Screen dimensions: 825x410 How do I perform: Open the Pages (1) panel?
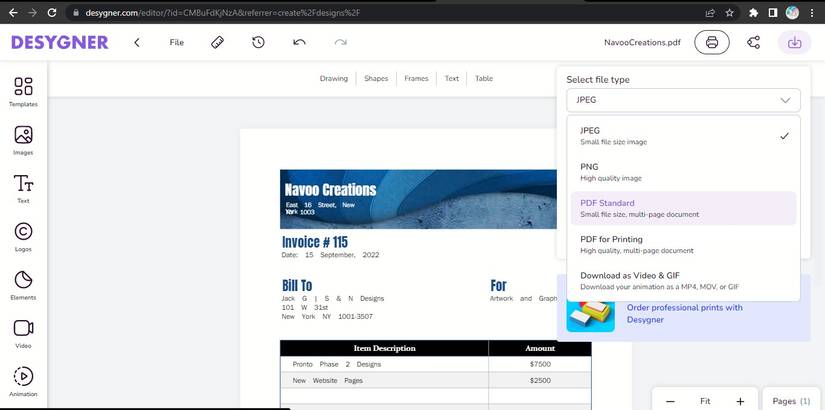coord(791,401)
